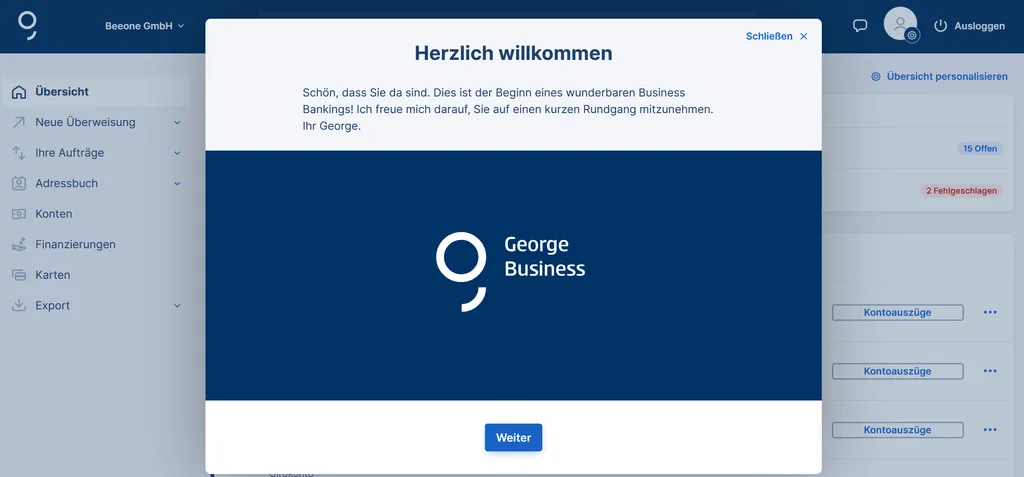Expand the Ihre Aufträge chevron
The width and height of the screenshot is (1024, 477).
(177, 153)
